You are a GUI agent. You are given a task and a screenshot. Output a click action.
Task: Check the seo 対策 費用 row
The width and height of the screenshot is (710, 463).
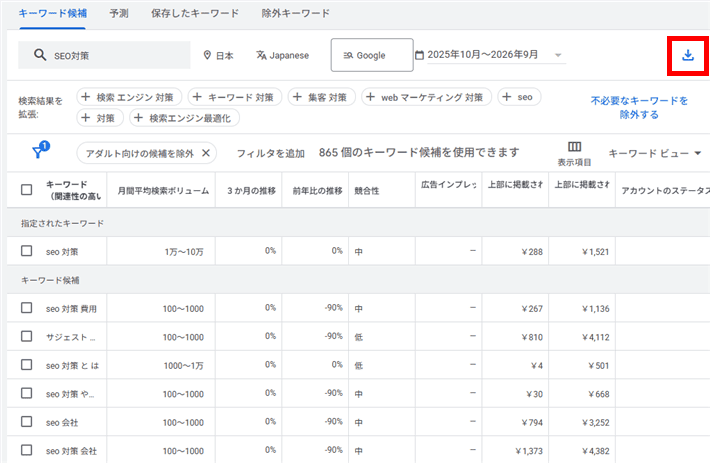point(27,308)
